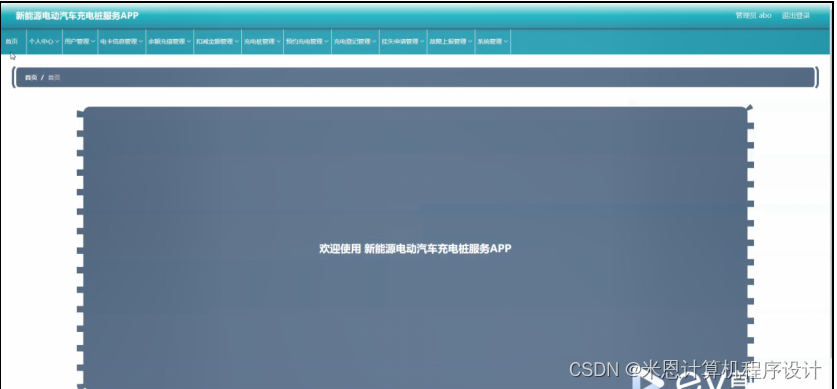Open the 充电登记管理 menu
This screenshot has height=389, width=837.
(355, 41)
